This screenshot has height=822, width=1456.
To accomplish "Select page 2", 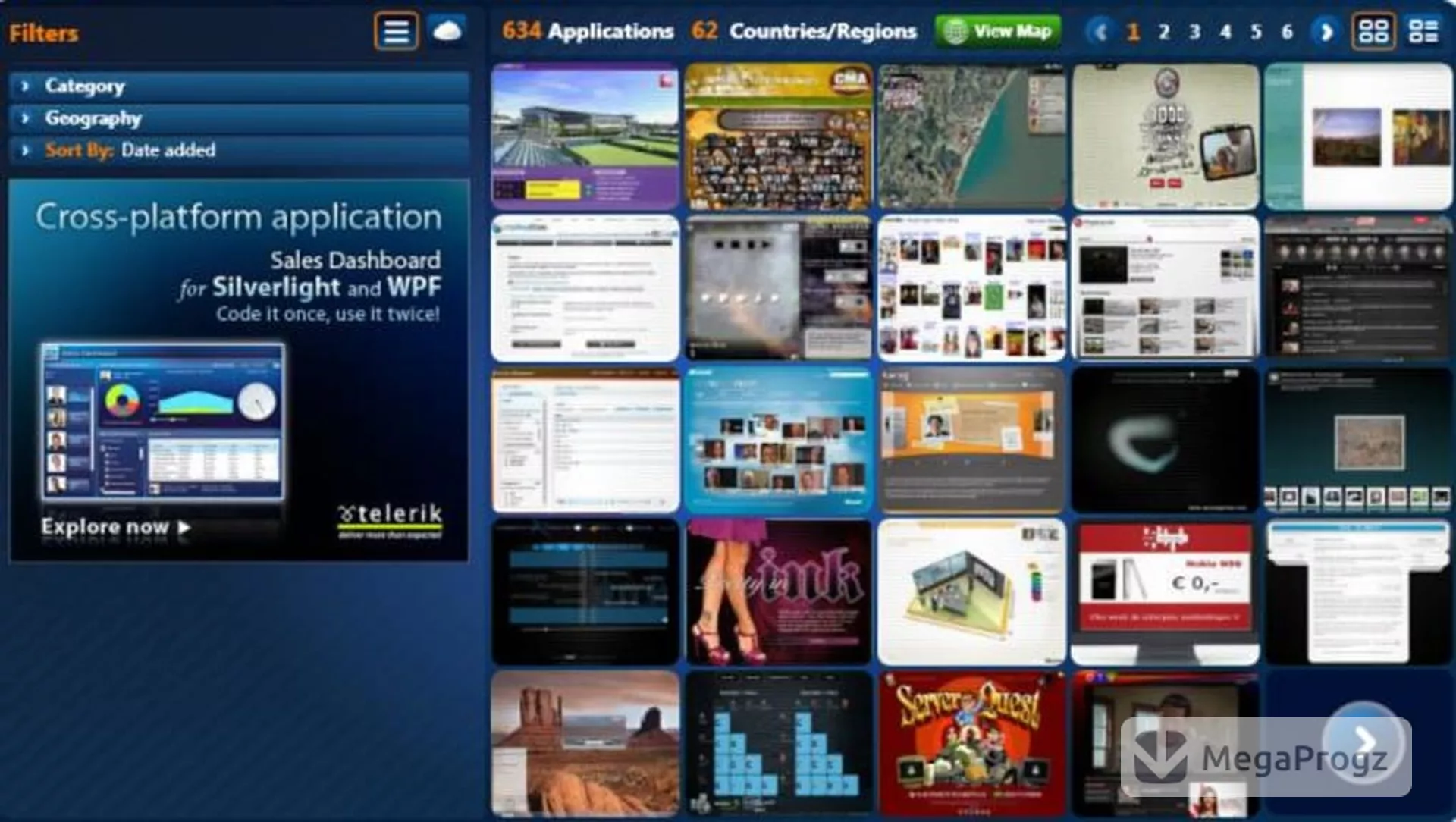I will click(x=1164, y=32).
